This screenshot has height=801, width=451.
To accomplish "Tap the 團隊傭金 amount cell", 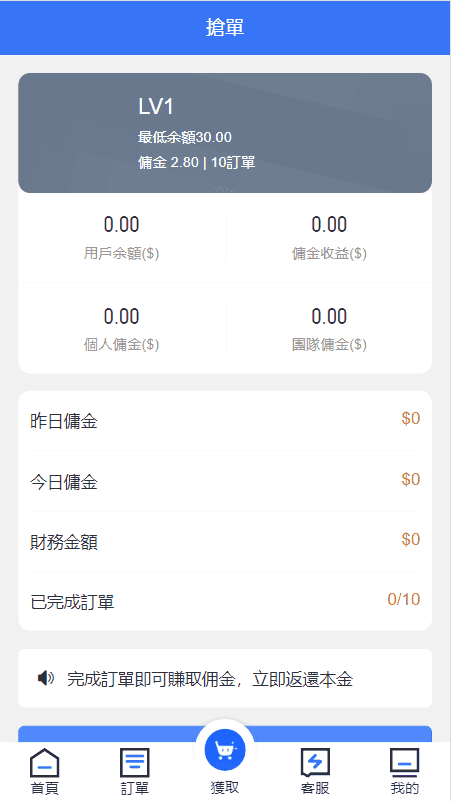I will pos(329,328).
